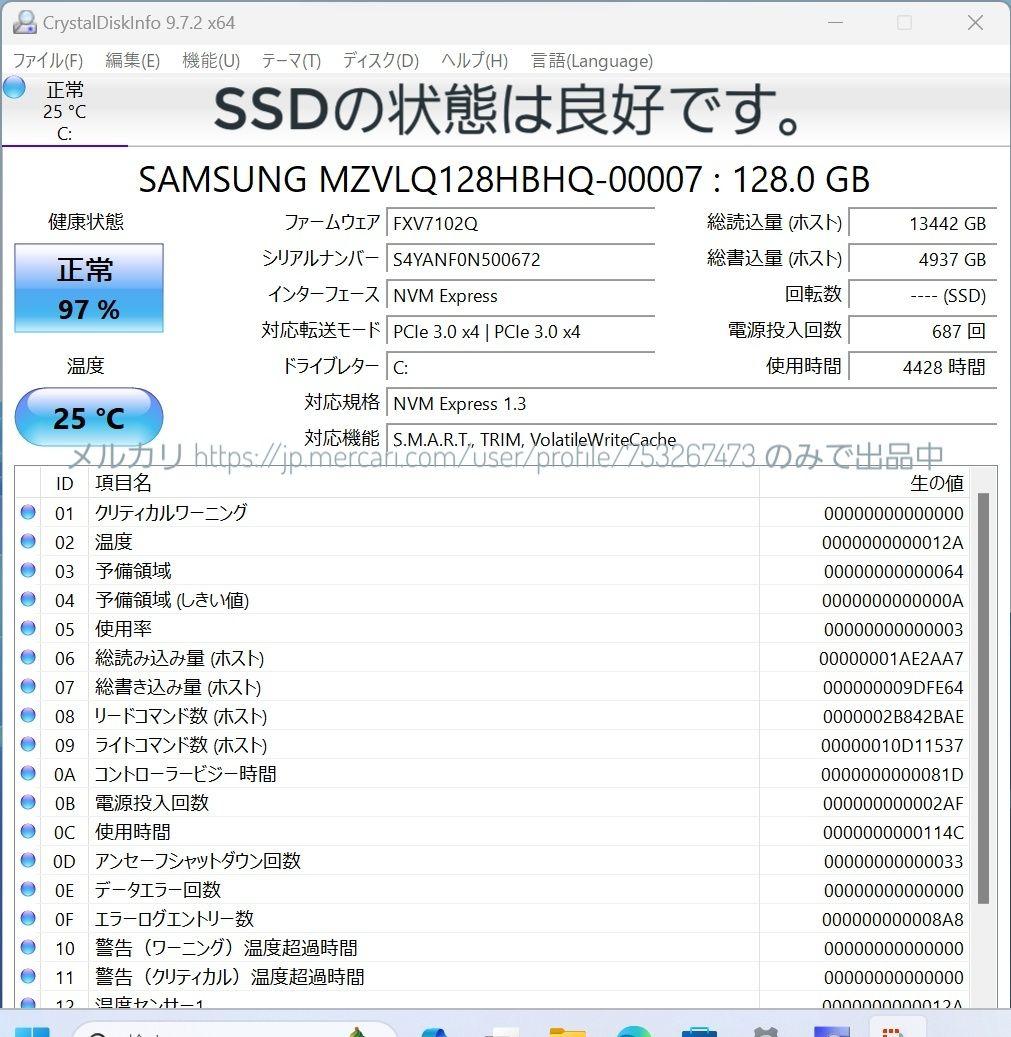
Task: Click the status icon beside 使用時間 row 0C
Action: pyautogui.click(x=27, y=832)
